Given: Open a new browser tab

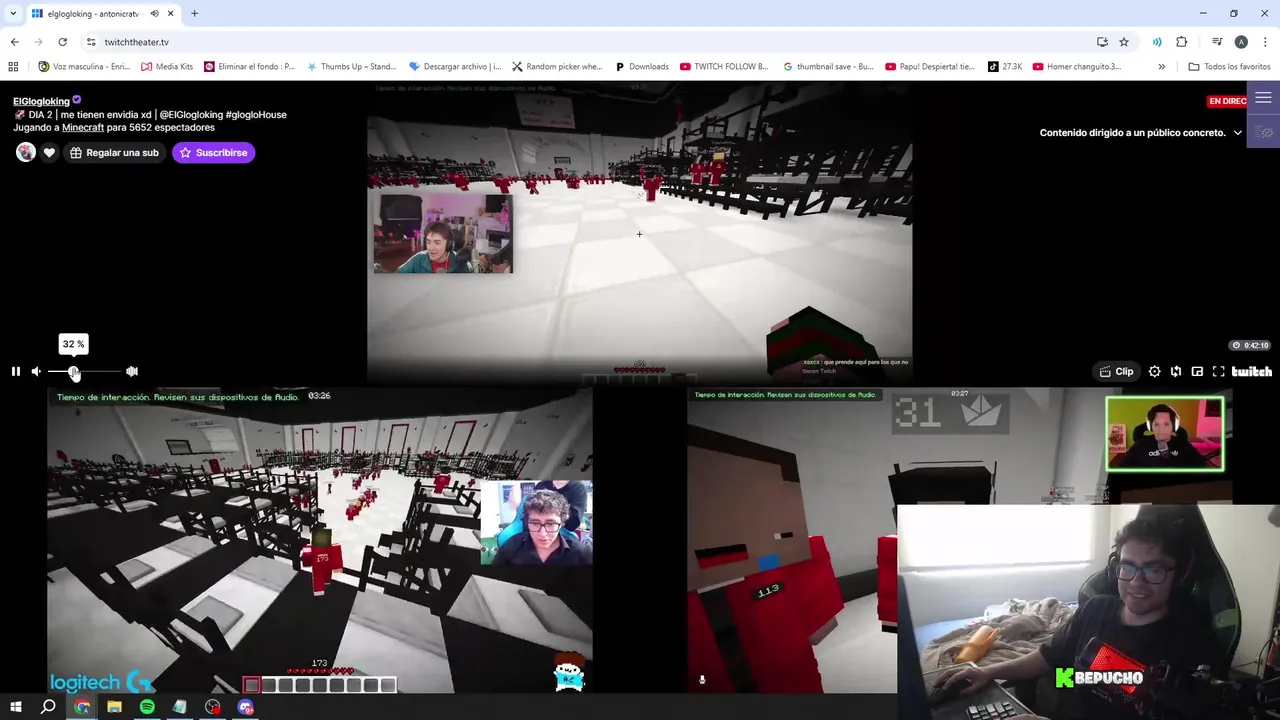Looking at the screenshot, I should click(194, 14).
